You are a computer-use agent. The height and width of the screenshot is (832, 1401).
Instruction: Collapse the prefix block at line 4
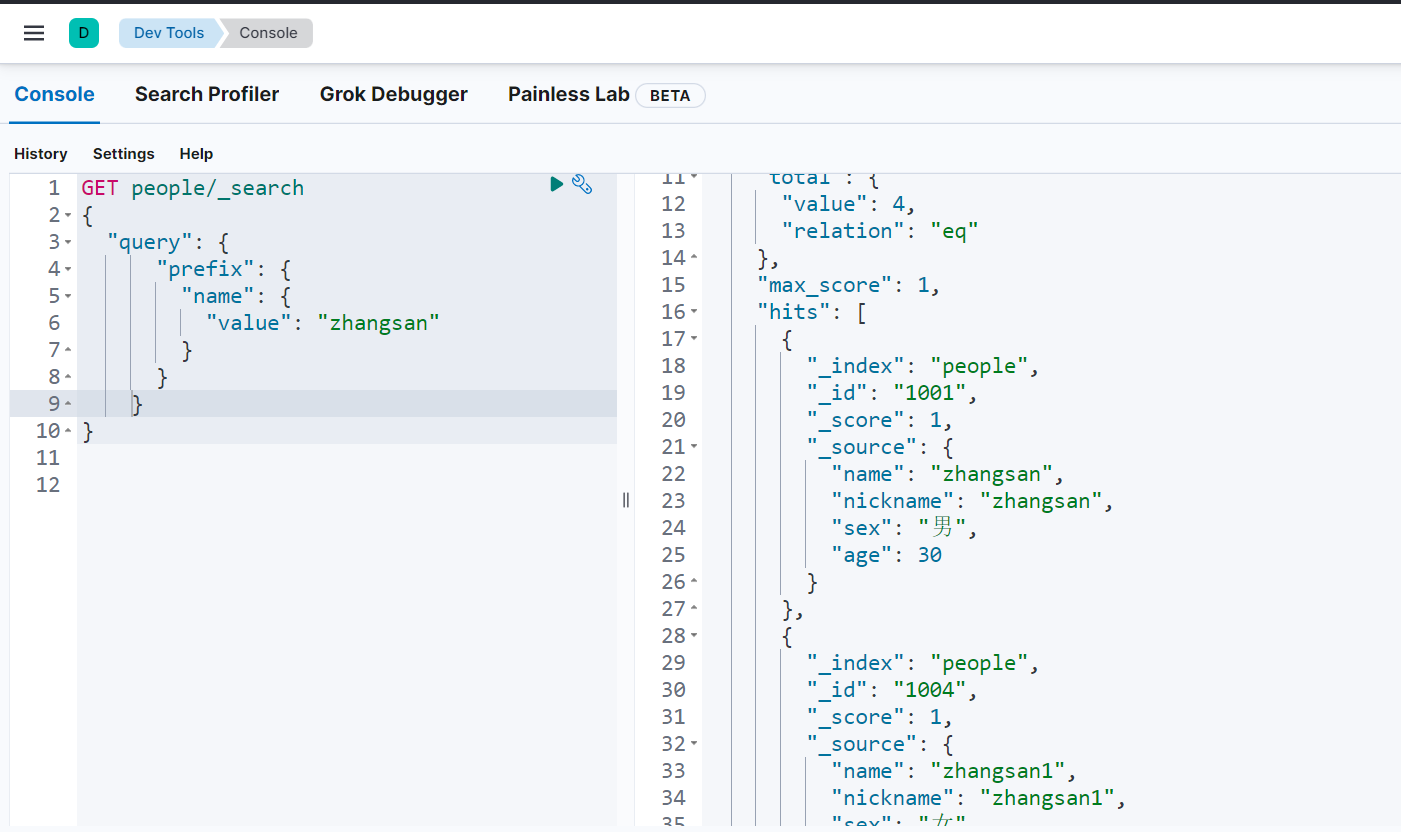[68, 270]
